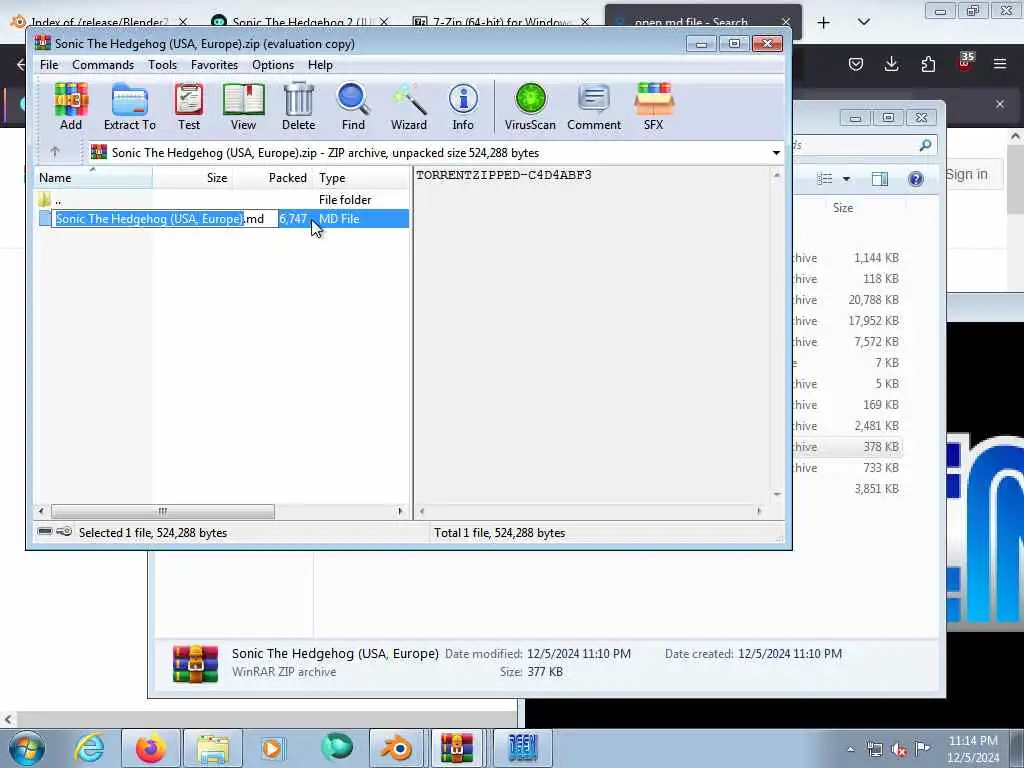The image size is (1024, 768).
Task: Open Internet Explorer from the taskbar
Action: pyautogui.click(x=89, y=748)
